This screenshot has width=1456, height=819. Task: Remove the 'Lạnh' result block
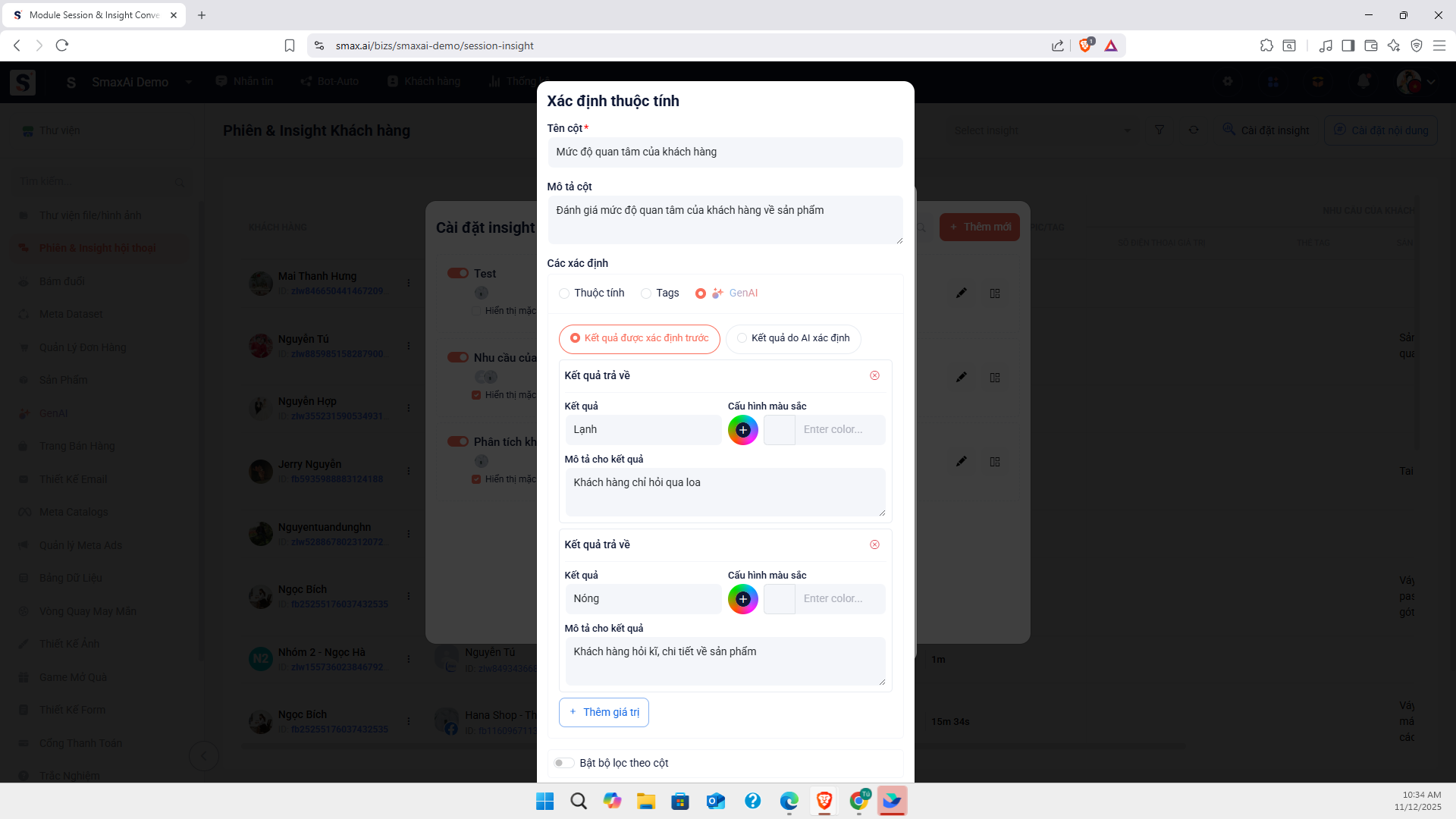pyautogui.click(x=874, y=375)
